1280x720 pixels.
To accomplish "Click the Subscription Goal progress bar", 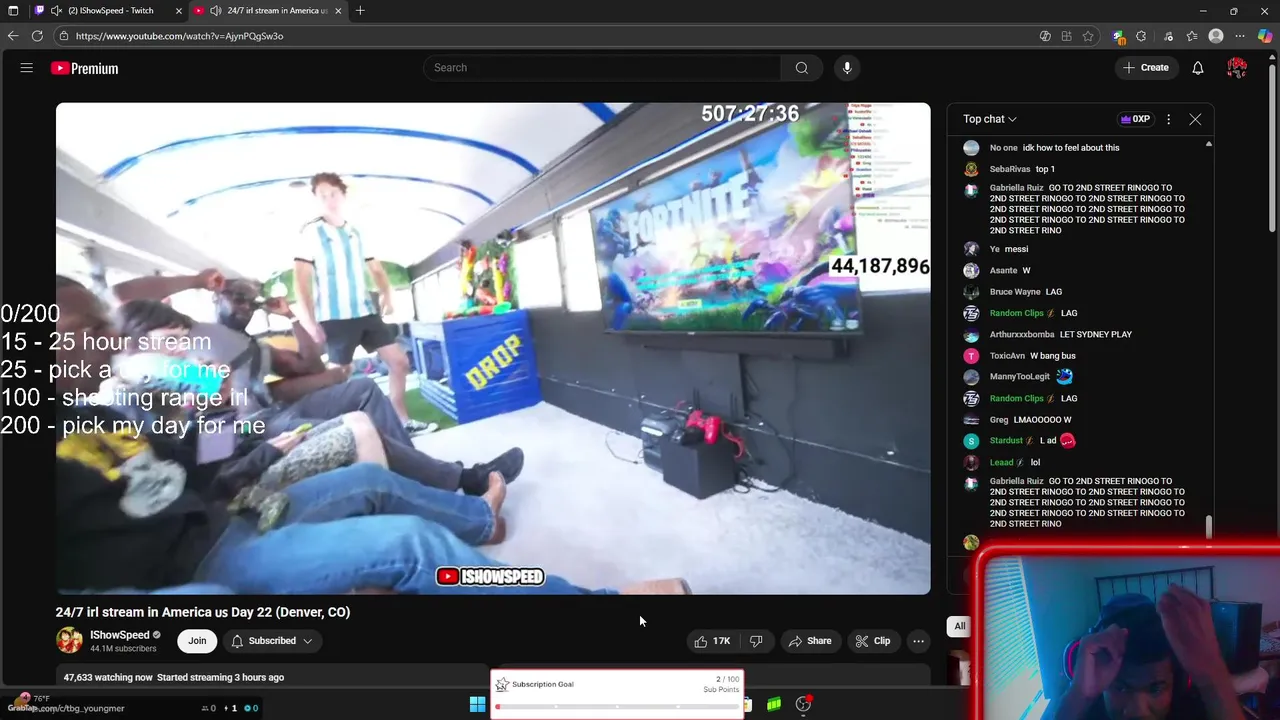I will pyautogui.click(x=617, y=707).
